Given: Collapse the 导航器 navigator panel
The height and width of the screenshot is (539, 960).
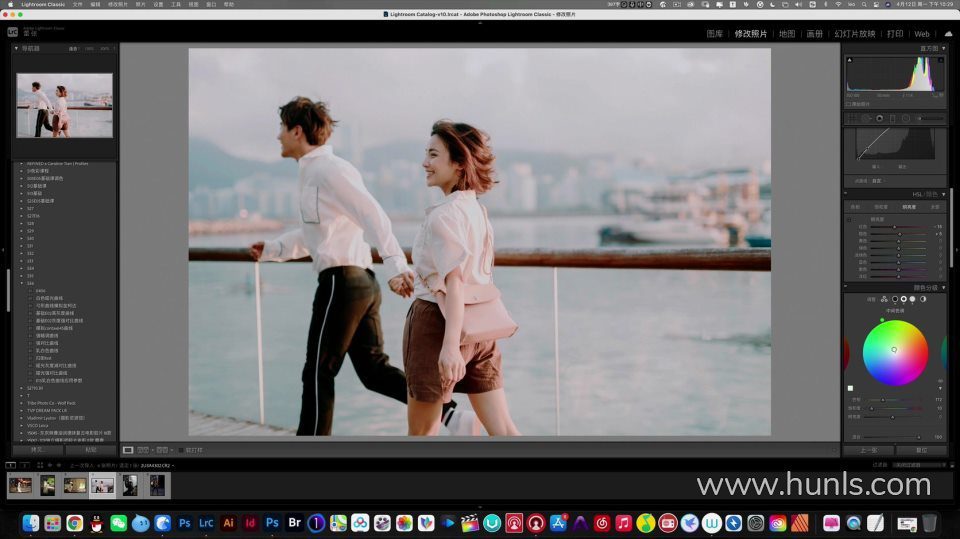Looking at the screenshot, I should [17, 48].
